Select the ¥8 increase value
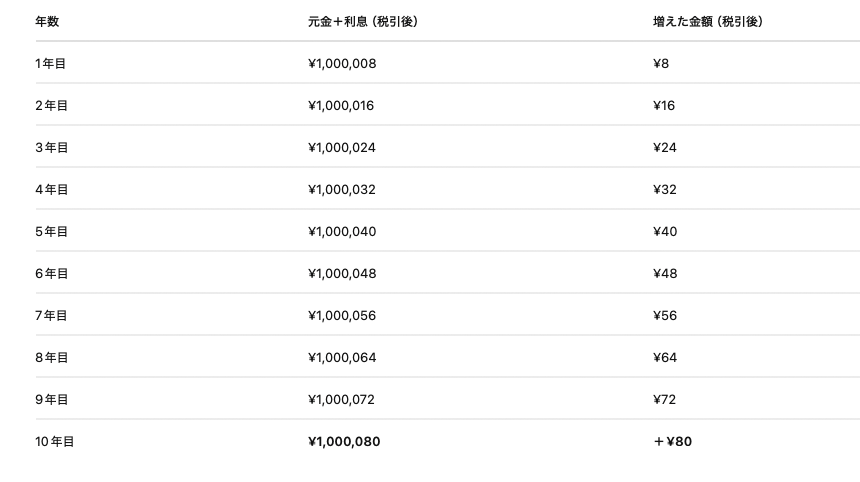This screenshot has width=860, height=482. tap(661, 64)
